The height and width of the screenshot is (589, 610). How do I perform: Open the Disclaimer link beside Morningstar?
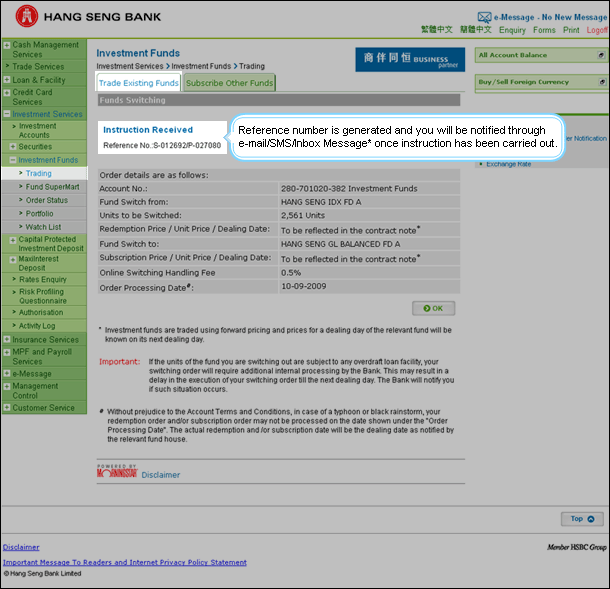pyautogui.click(x=161, y=475)
